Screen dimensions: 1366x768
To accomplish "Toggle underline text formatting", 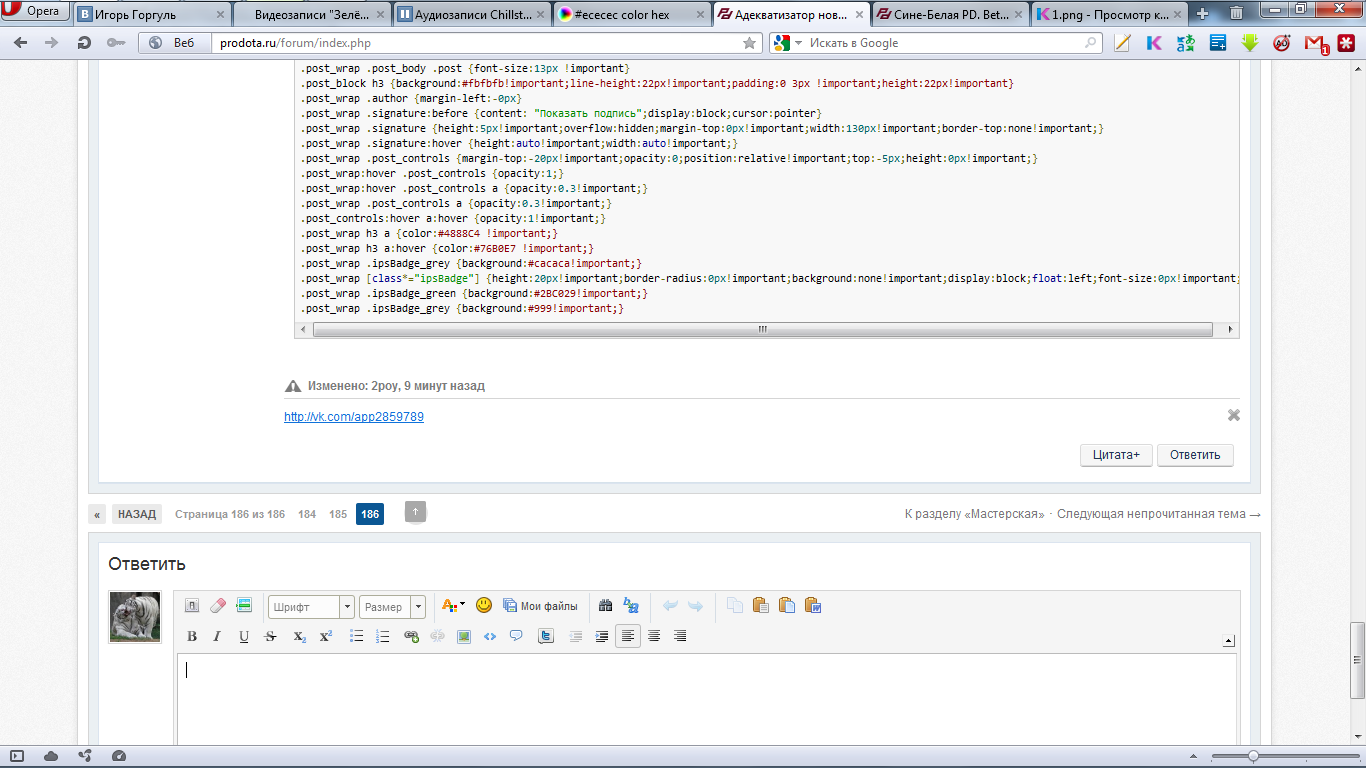I will tap(243, 636).
